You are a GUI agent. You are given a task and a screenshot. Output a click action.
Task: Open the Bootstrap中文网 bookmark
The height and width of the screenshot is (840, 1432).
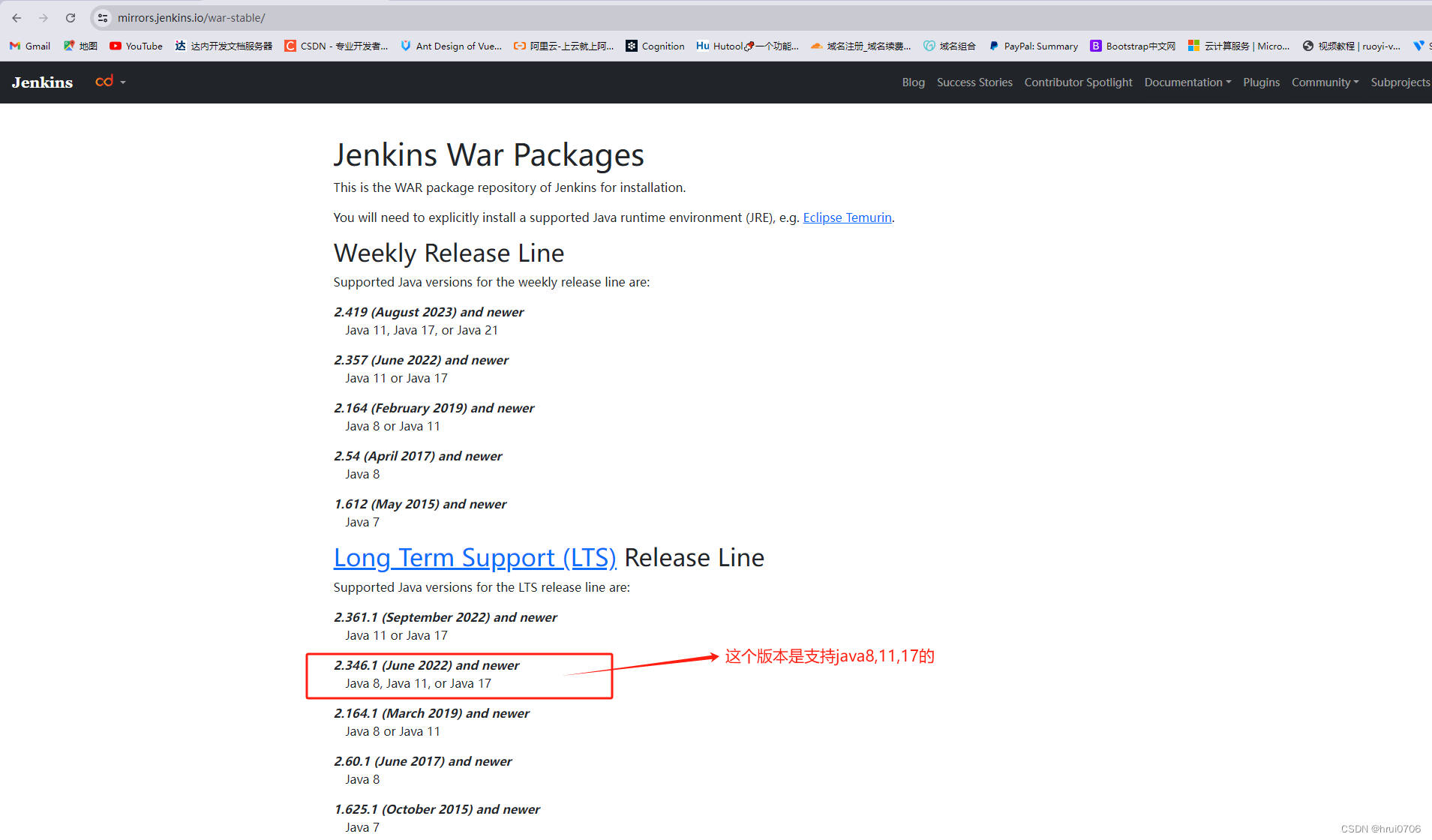1132,46
